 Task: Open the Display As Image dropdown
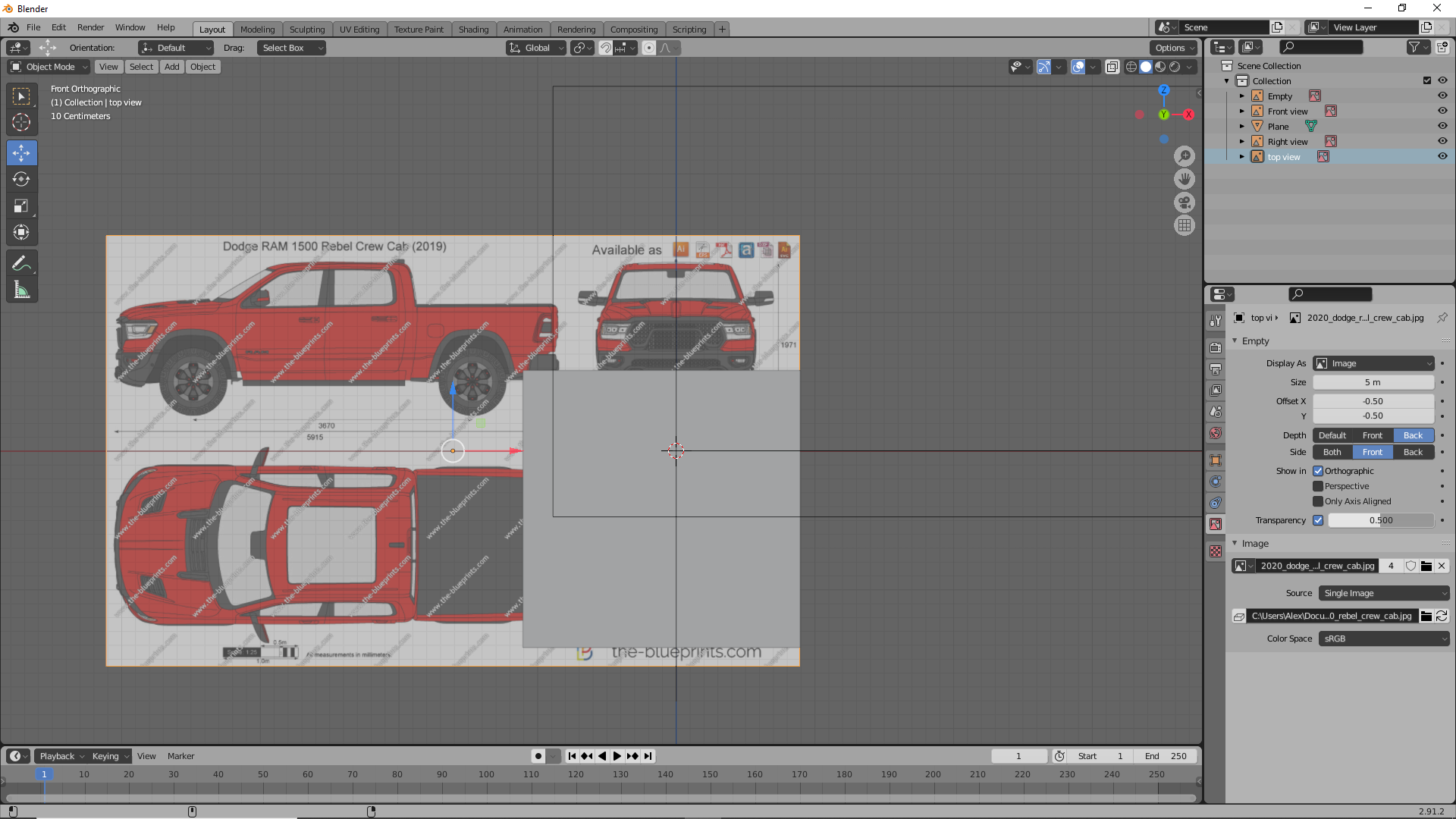1373,363
